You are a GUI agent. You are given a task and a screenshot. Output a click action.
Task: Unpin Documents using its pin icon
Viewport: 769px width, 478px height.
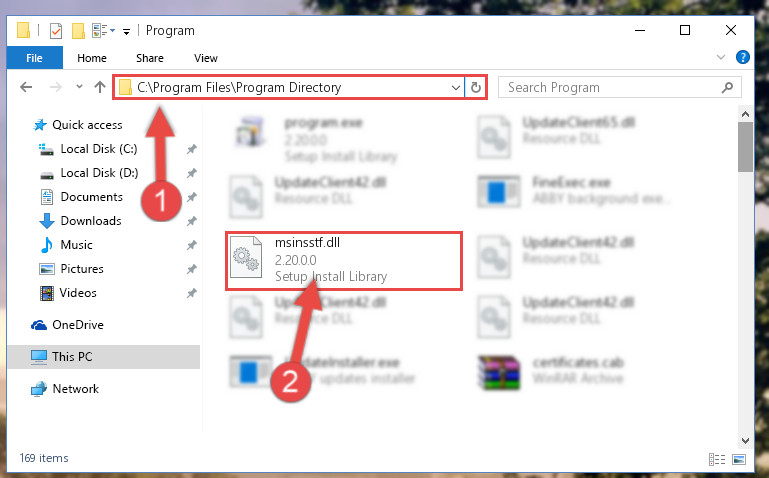pyautogui.click(x=191, y=197)
